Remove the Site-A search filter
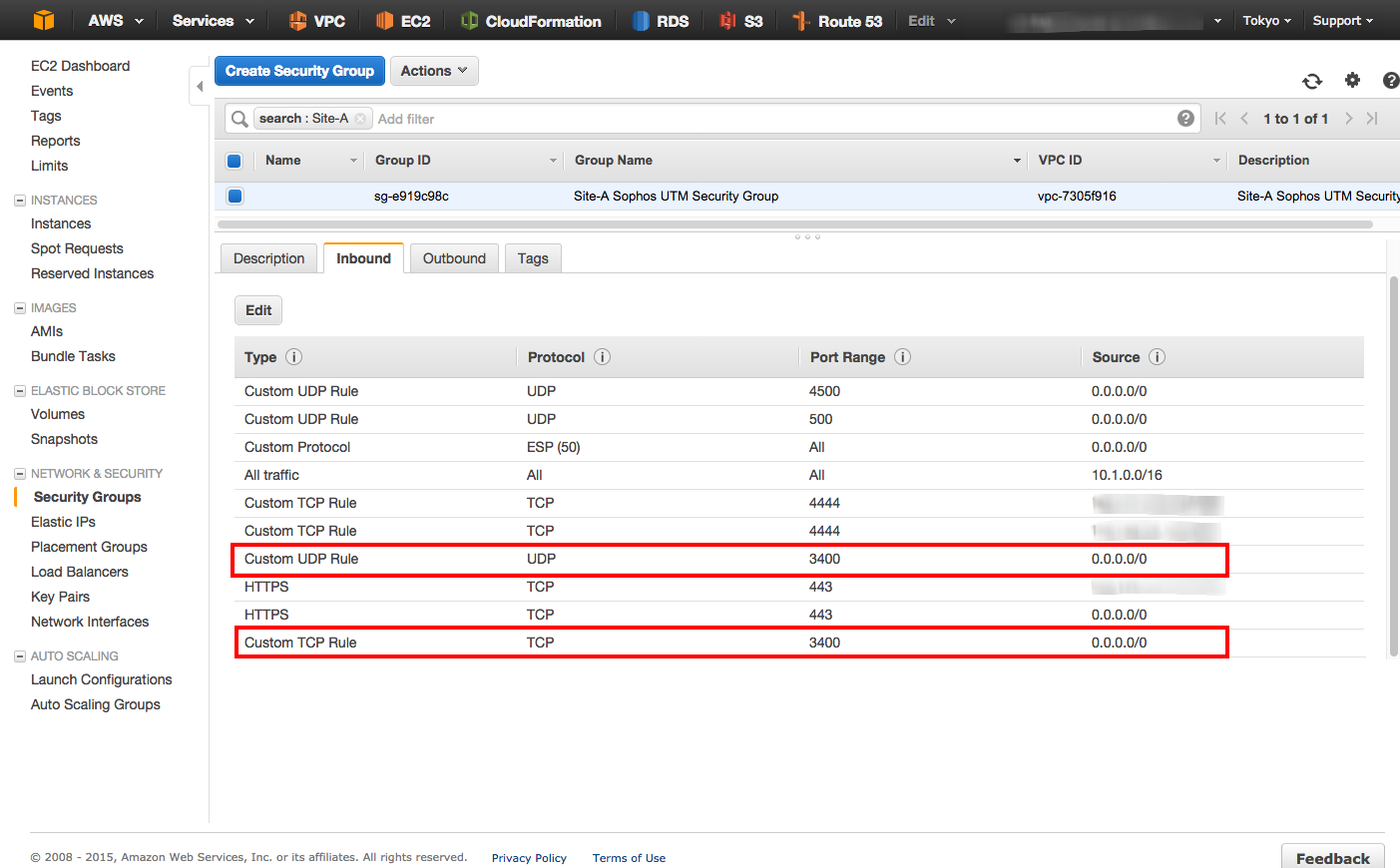This screenshot has width=1400, height=868. (x=360, y=119)
